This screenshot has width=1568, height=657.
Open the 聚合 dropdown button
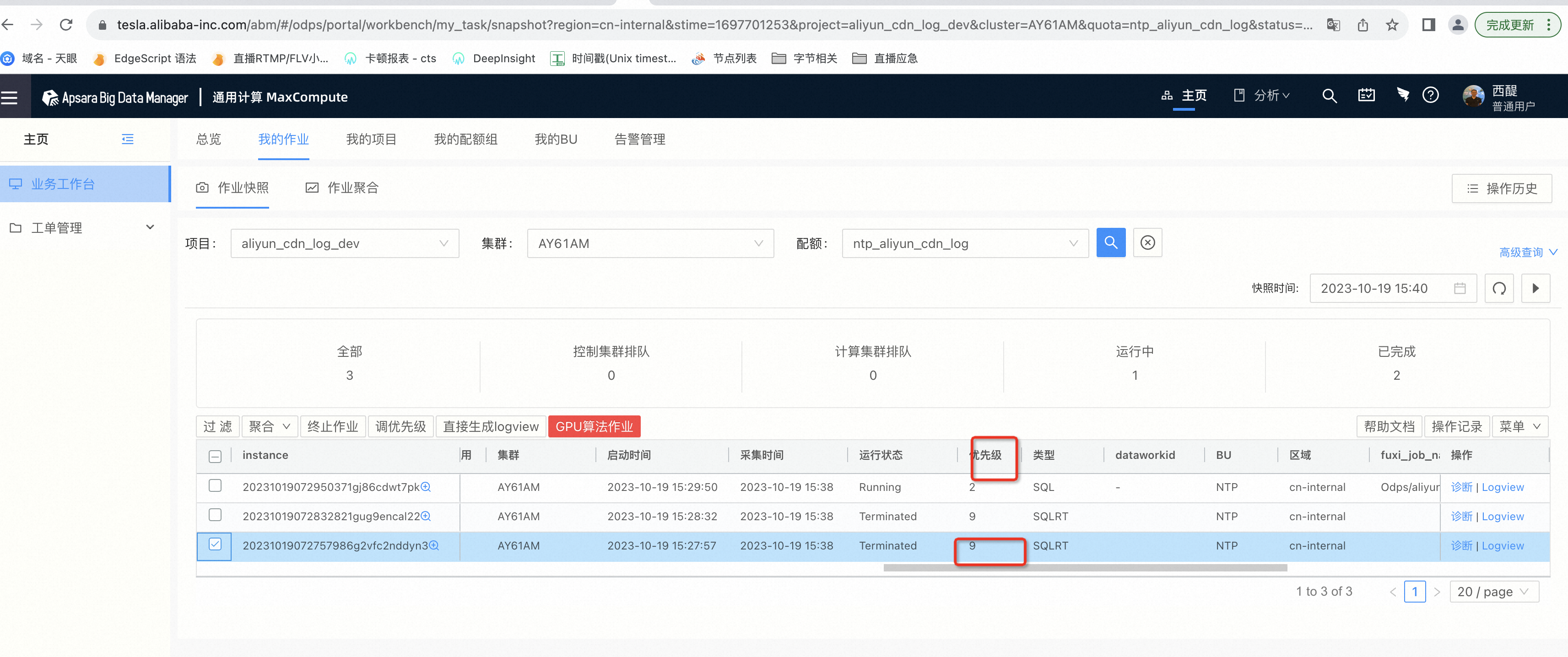270,426
